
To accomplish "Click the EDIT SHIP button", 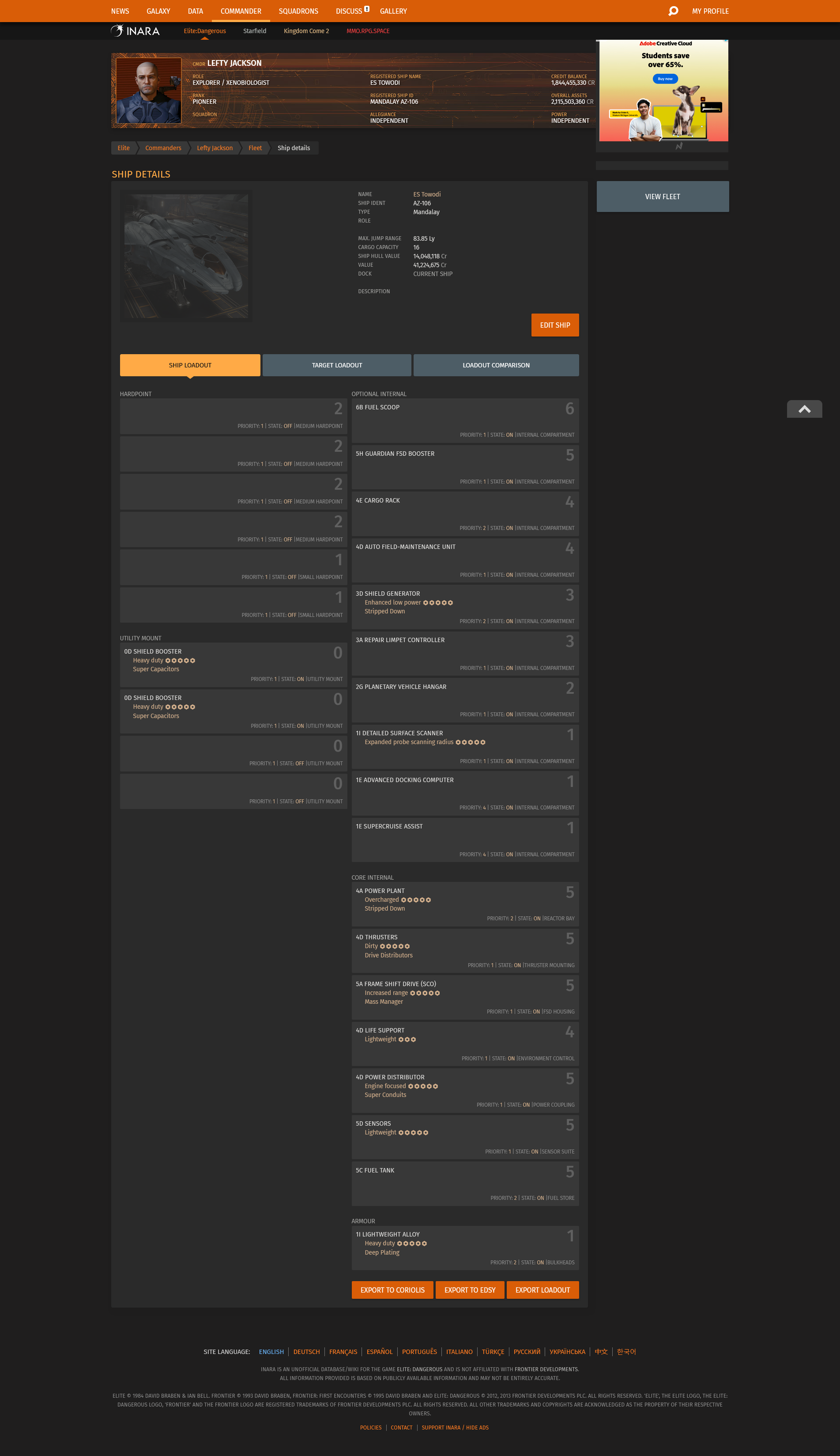I will click(x=555, y=325).
